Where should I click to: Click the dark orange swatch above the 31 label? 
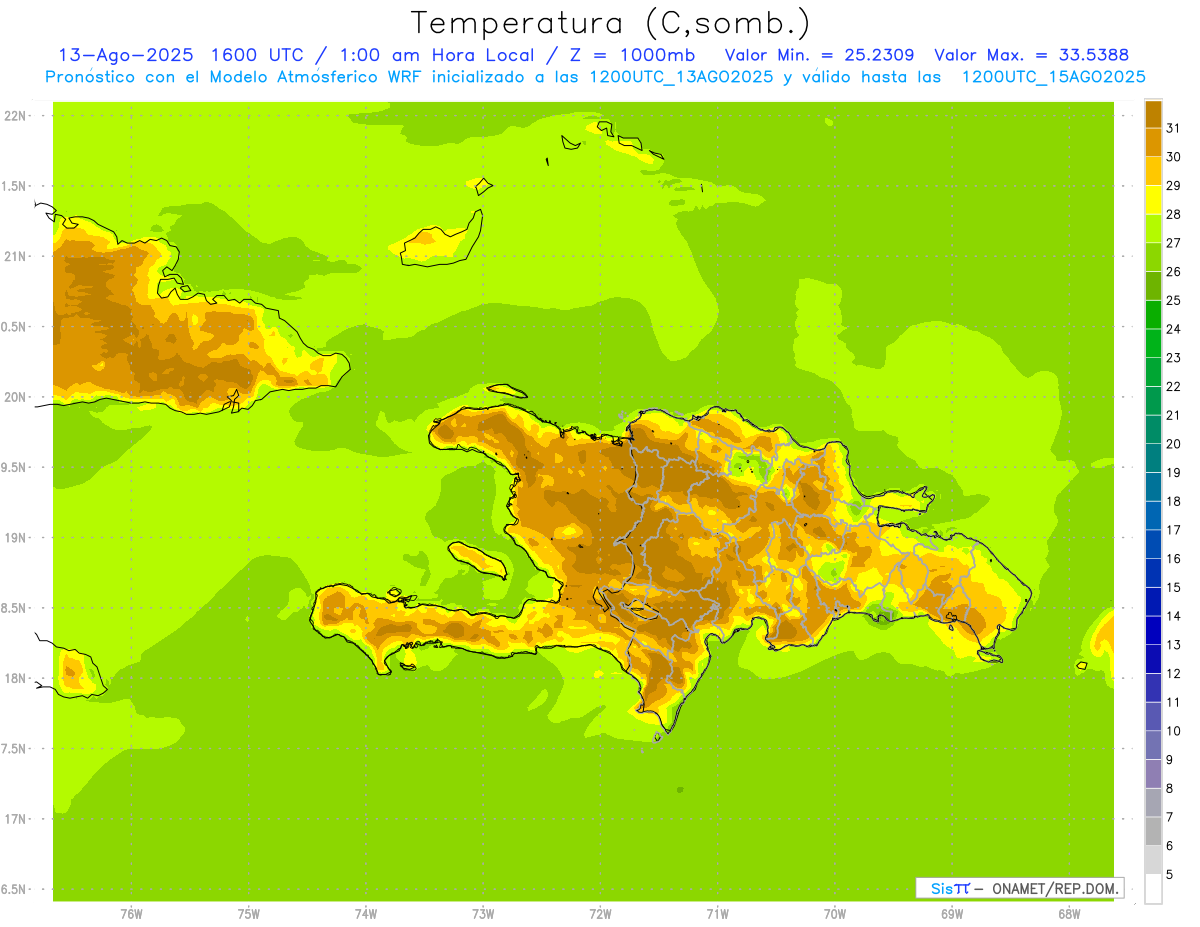click(1153, 114)
